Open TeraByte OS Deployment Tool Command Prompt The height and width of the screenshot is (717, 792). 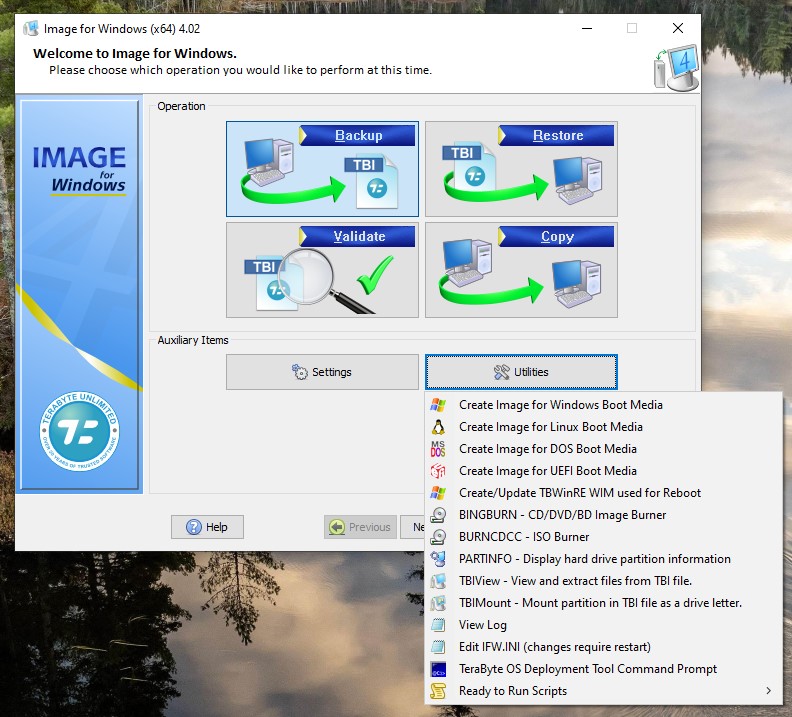point(604,669)
